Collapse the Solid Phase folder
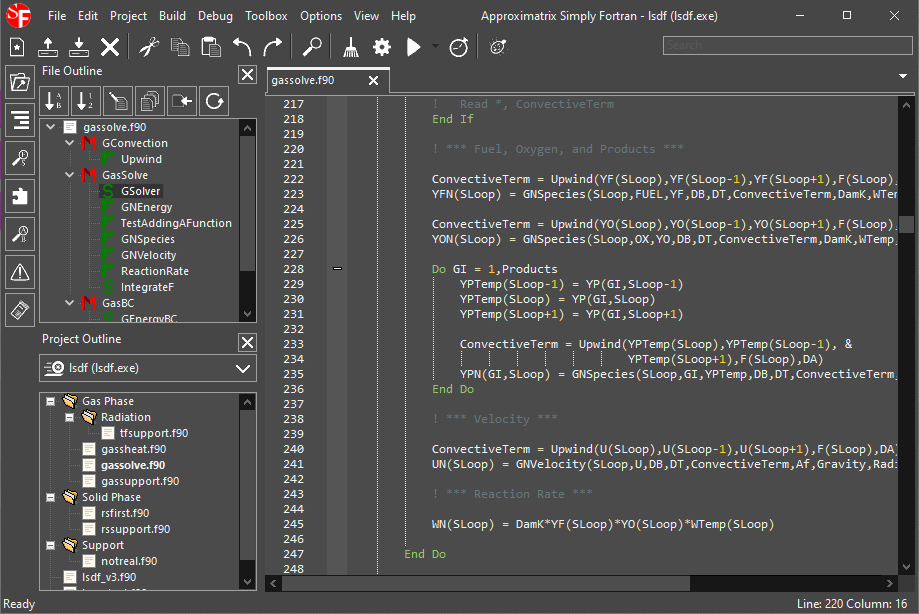 (x=49, y=497)
